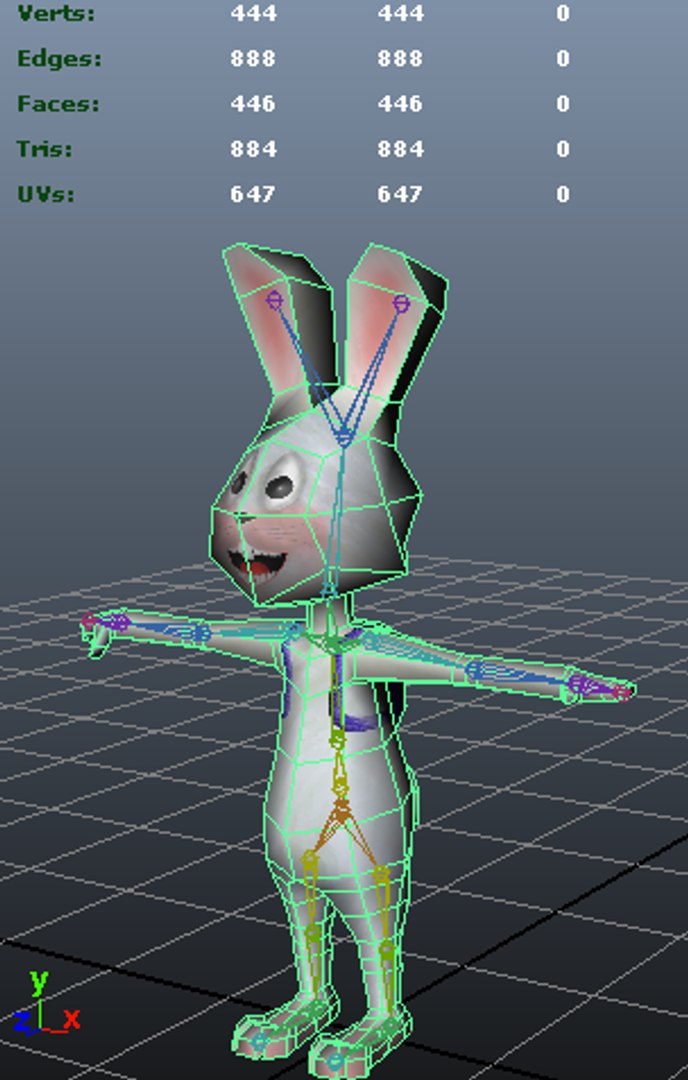This screenshot has height=1080, width=688.
Task: Click the Edges count 888 in first column
Action: 253,59
